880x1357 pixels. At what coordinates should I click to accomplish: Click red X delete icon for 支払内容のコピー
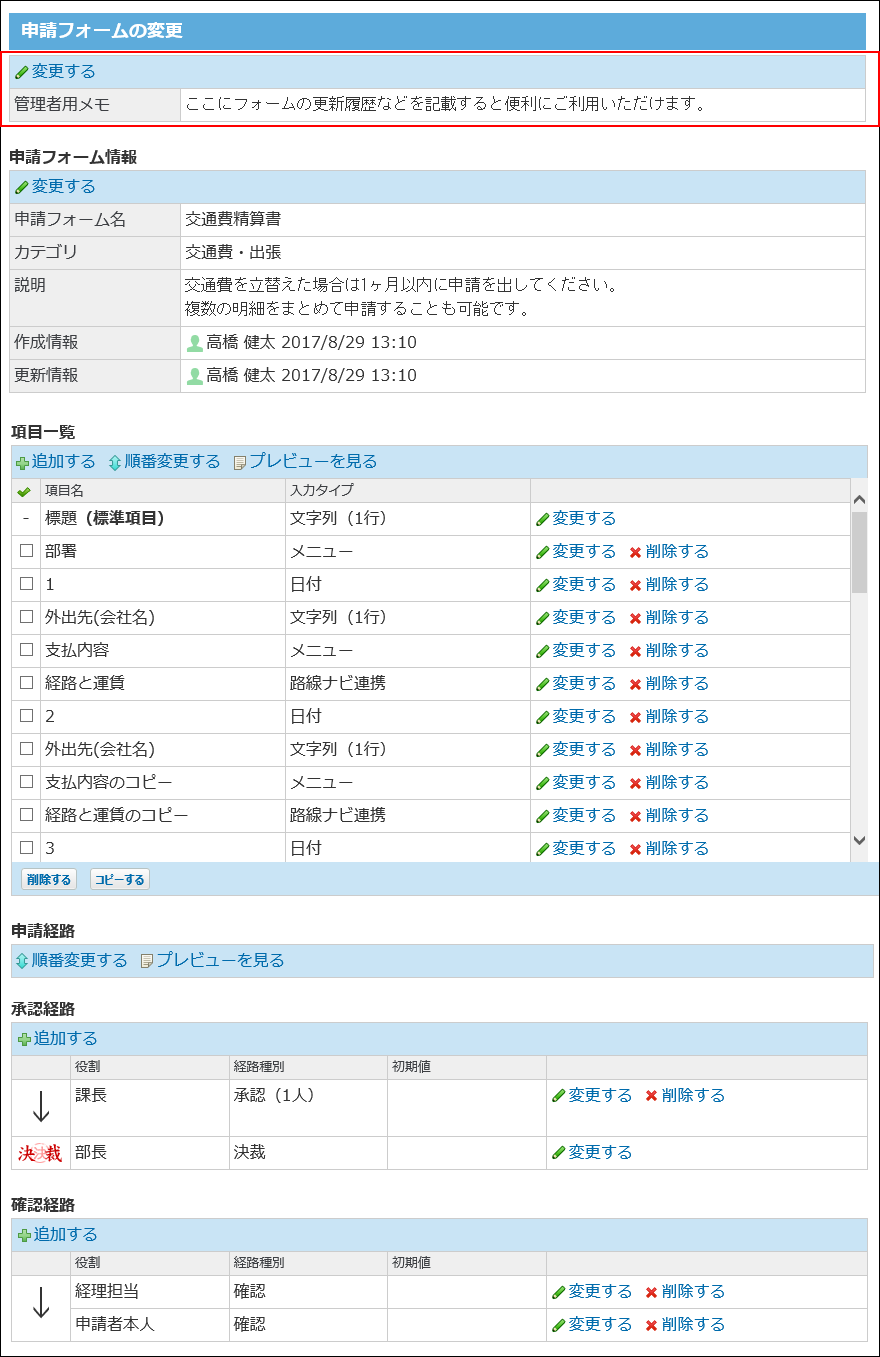point(635,783)
